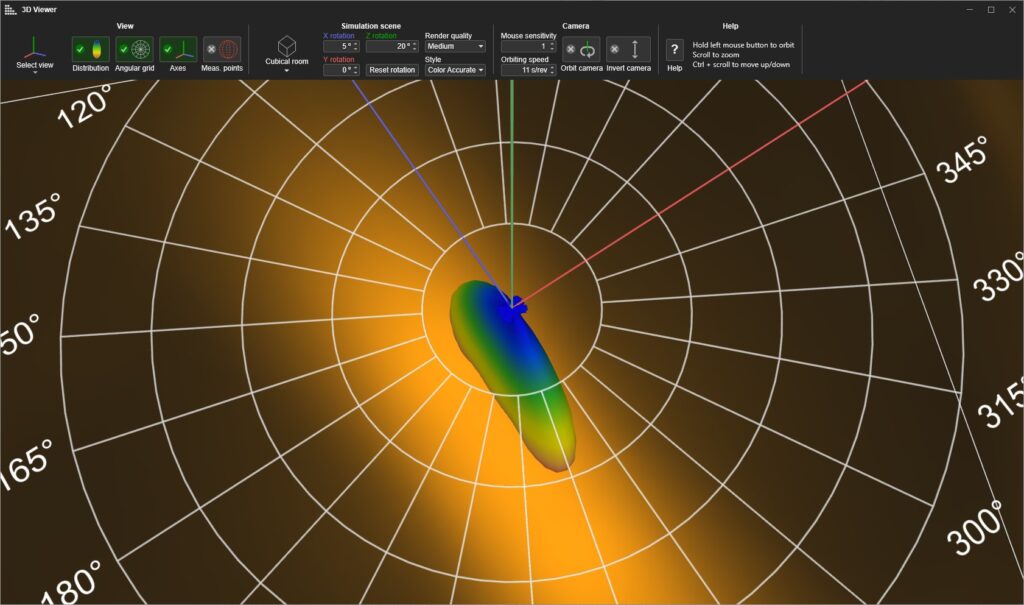1024x605 pixels.
Task: Open the Select view axes icon
Action: pos(35,47)
